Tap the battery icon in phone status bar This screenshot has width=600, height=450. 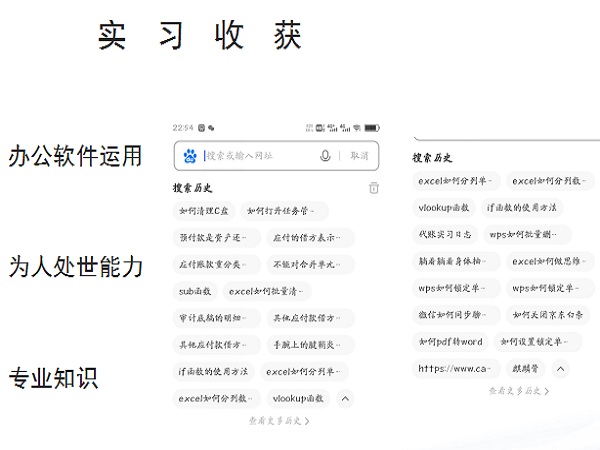[x=372, y=128]
